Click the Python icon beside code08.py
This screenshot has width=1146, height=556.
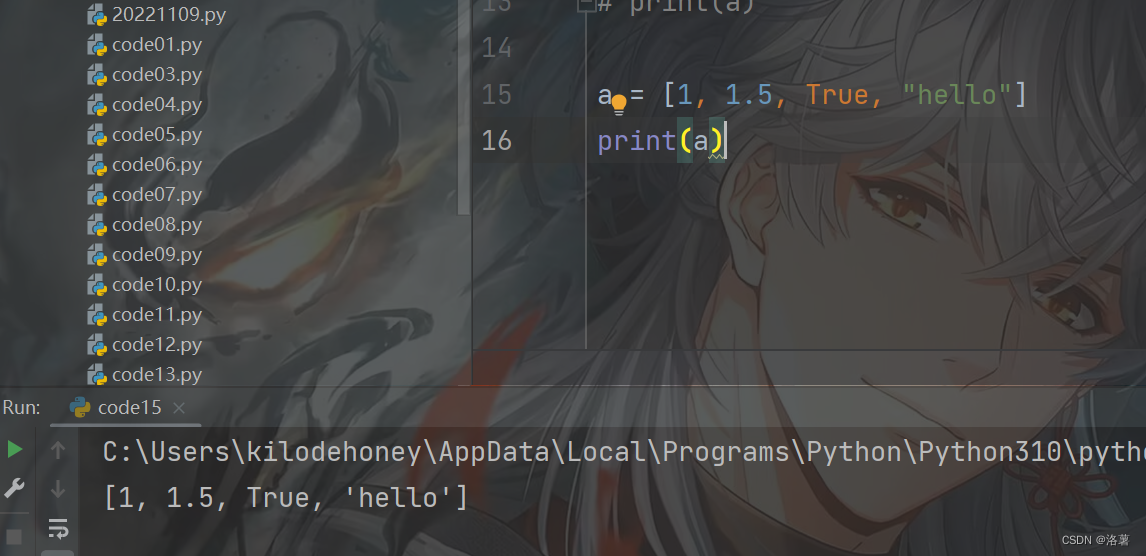point(97,225)
